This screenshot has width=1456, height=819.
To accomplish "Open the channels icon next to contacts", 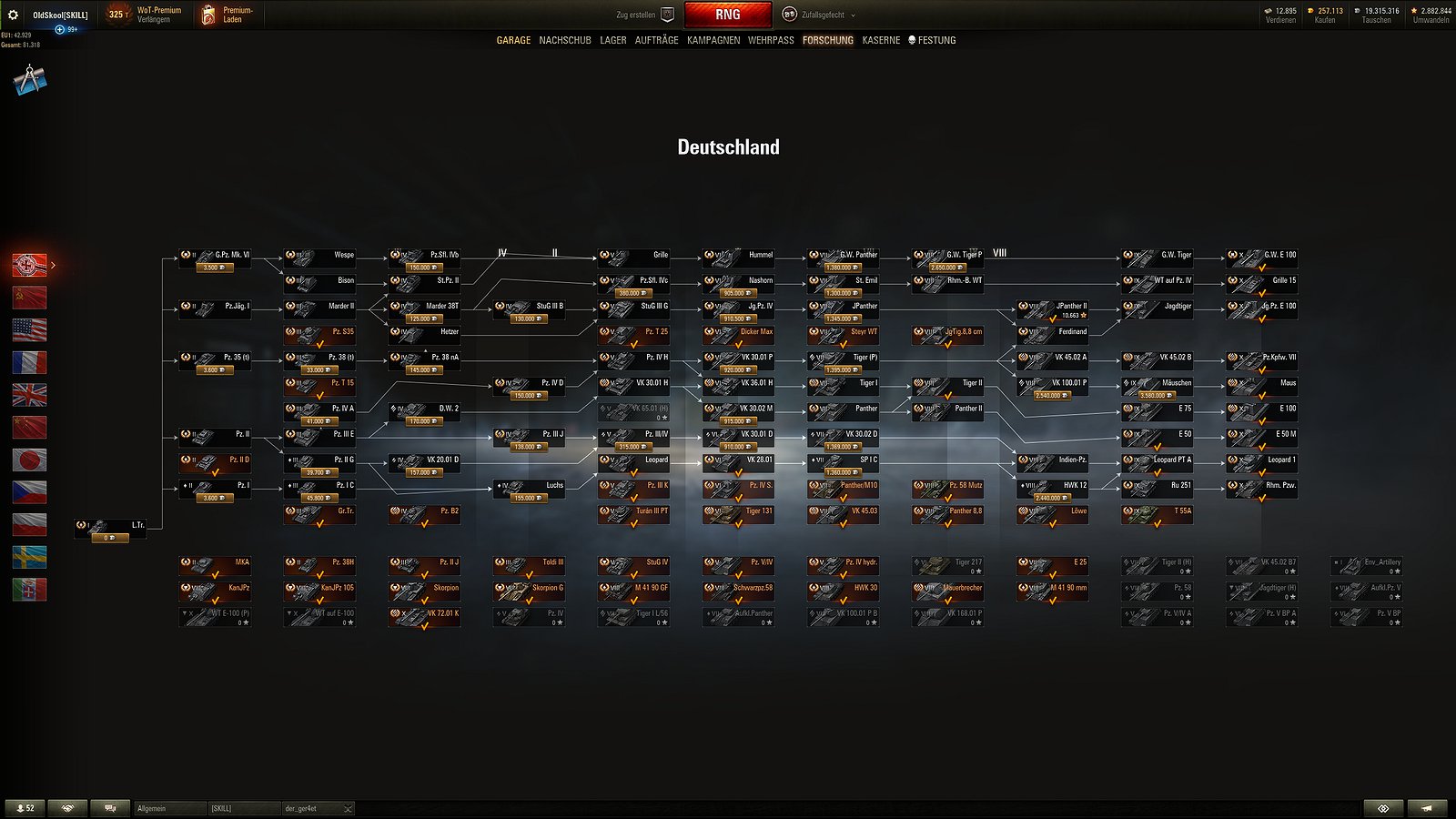I will coord(109,808).
